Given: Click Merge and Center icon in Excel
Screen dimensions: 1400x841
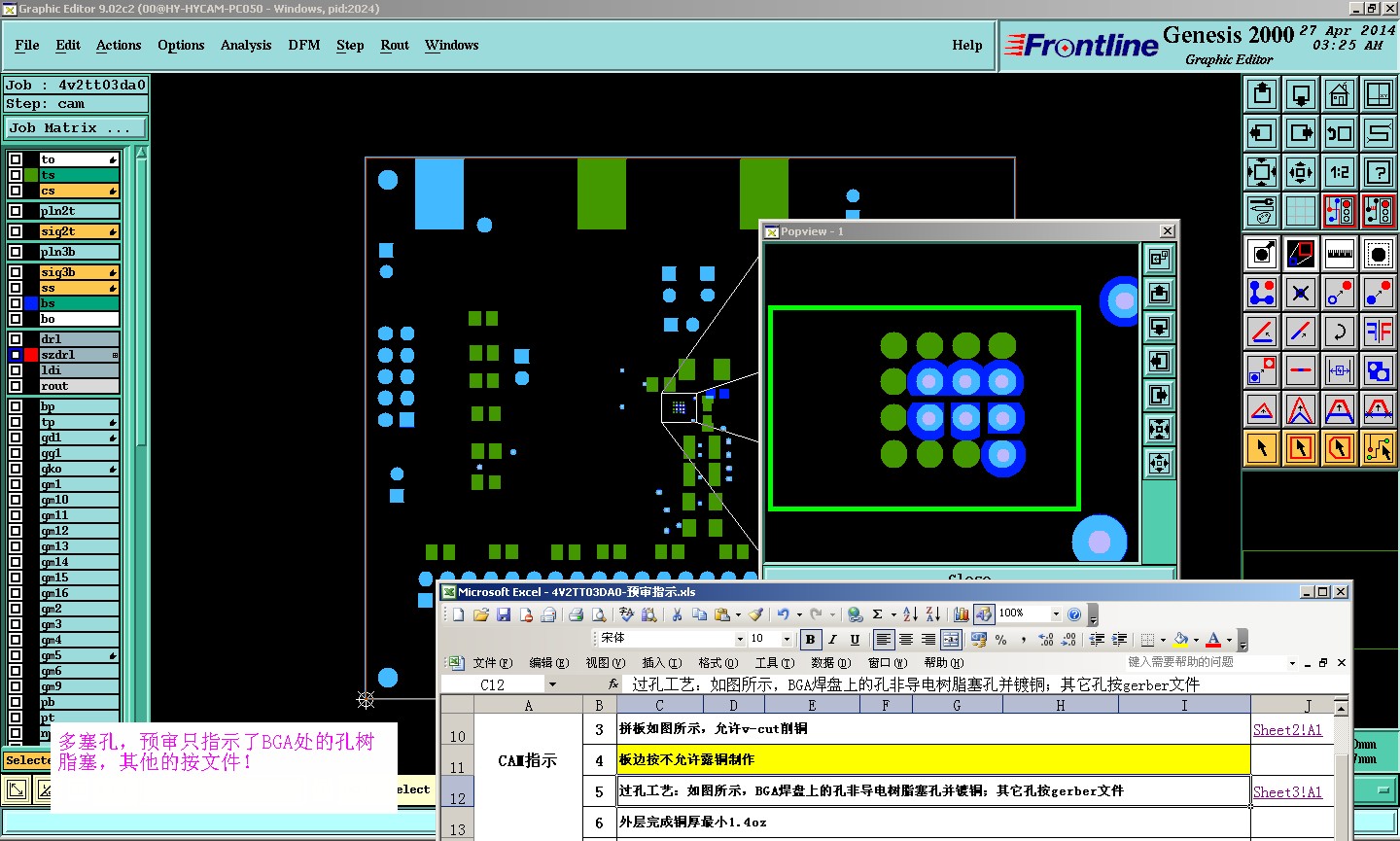Looking at the screenshot, I should pos(951,639).
